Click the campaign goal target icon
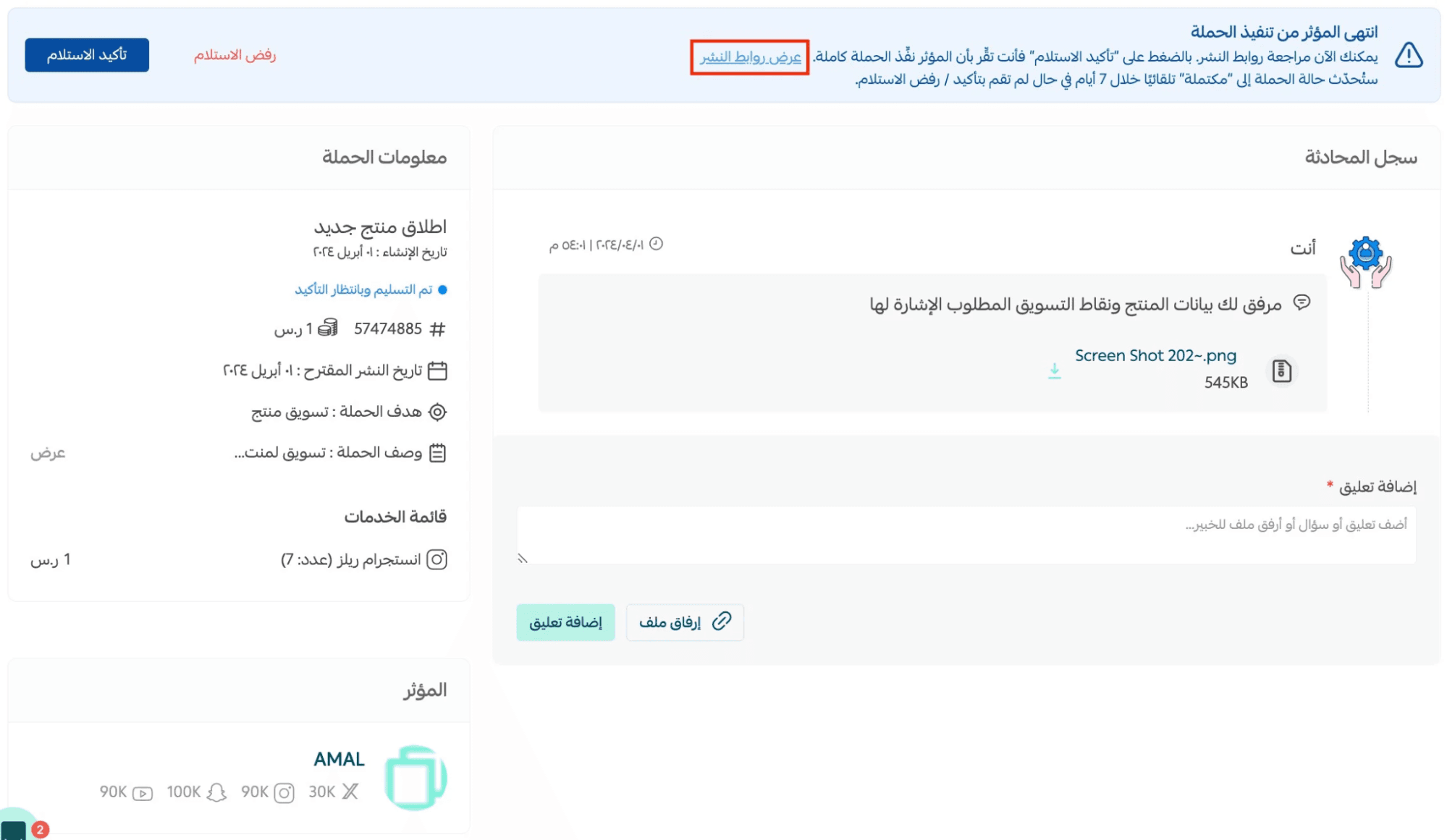Viewport: 1447px width, 840px height. (x=437, y=412)
